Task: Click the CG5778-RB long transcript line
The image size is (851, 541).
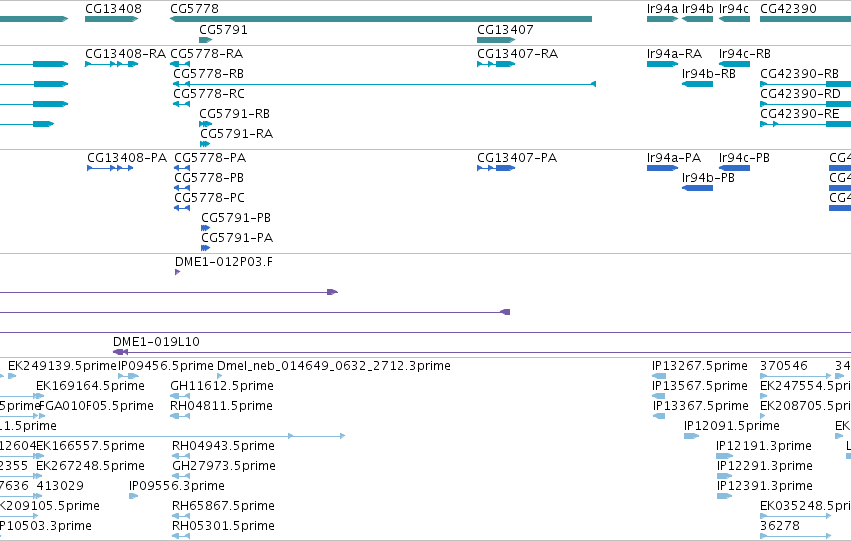Action: tap(384, 84)
